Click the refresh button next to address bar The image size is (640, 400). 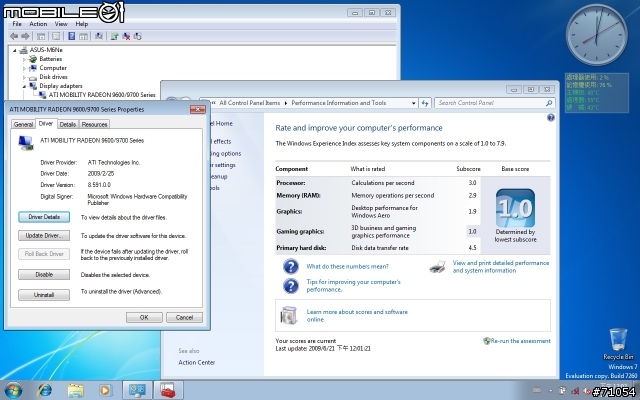click(x=425, y=103)
